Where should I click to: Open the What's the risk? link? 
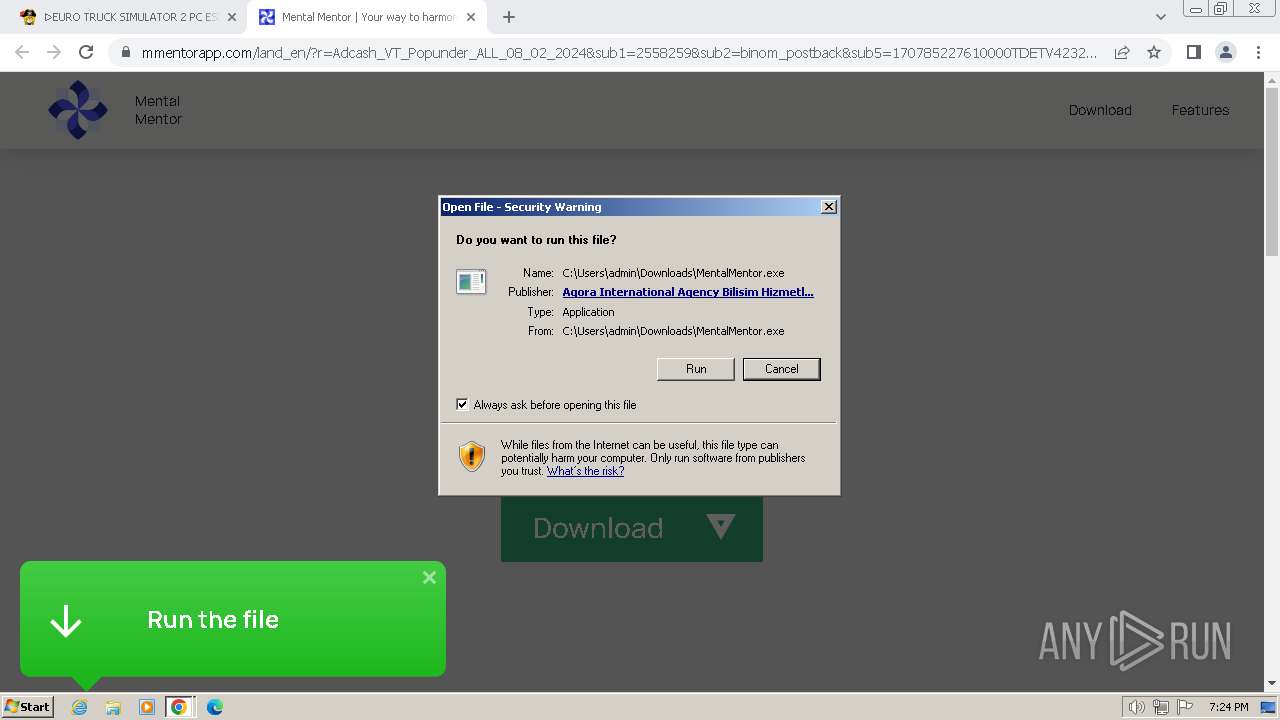[x=585, y=471]
